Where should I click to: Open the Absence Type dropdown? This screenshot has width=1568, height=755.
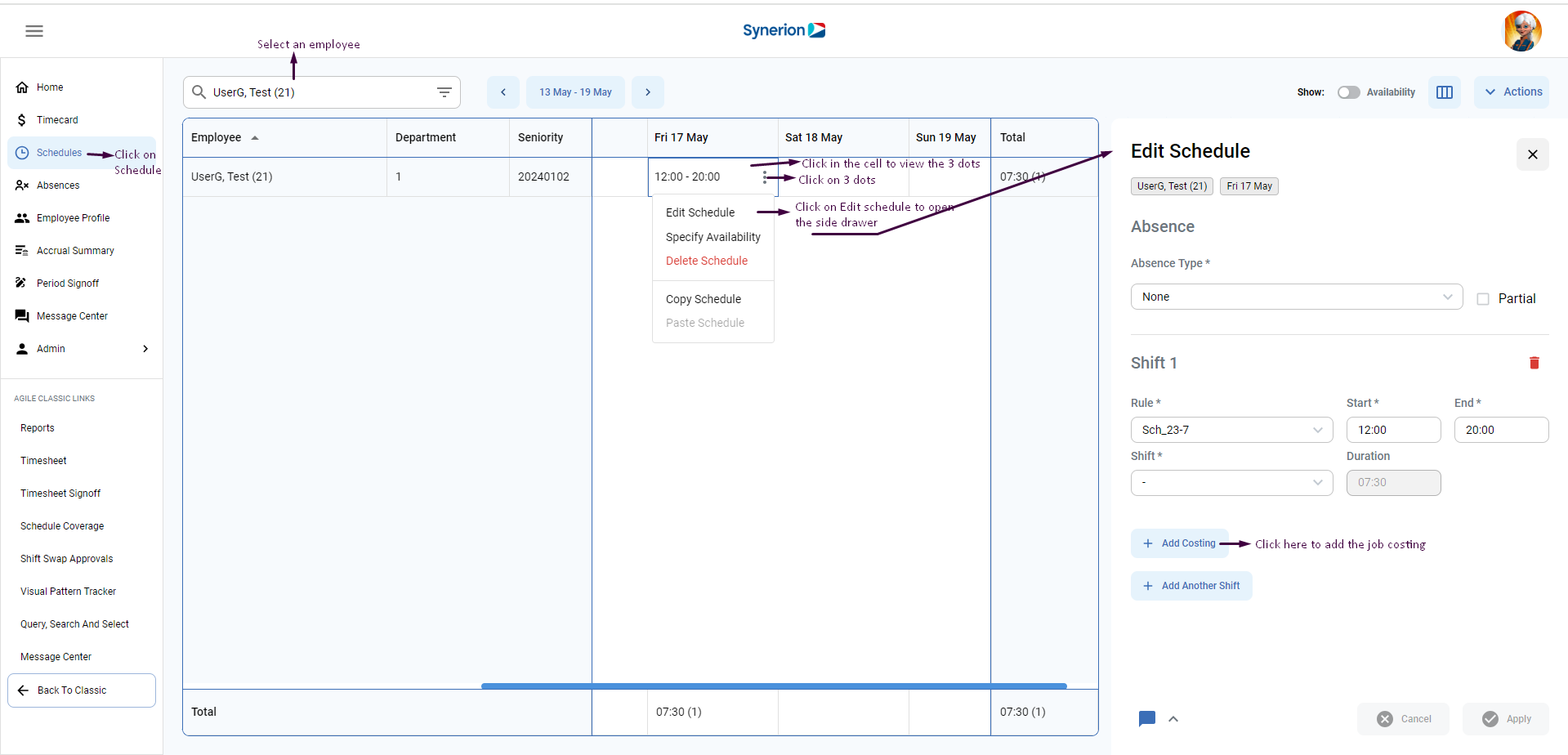pos(1297,297)
